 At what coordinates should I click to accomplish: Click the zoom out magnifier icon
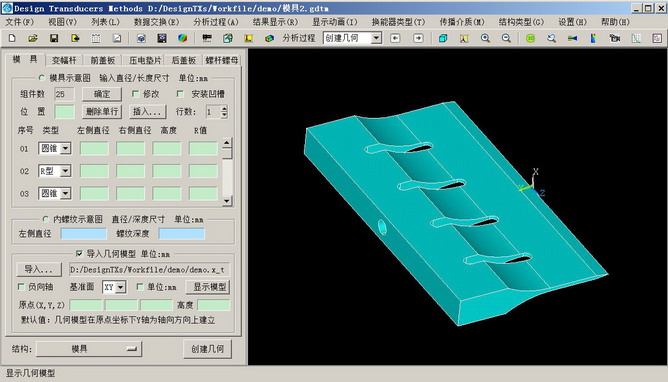pos(506,38)
